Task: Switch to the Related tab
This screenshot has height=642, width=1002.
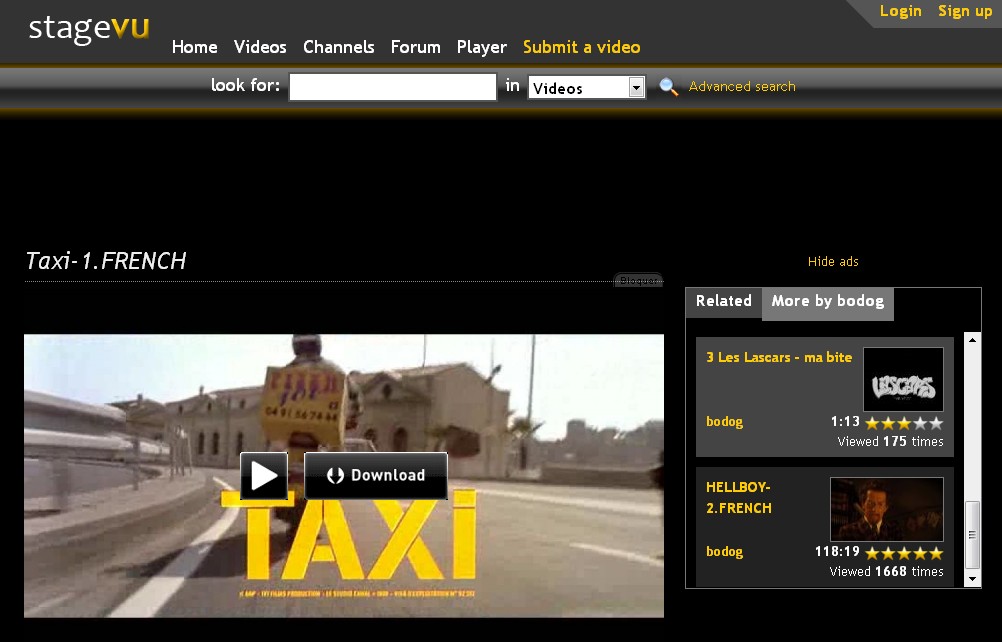Action: [x=723, y=302]
